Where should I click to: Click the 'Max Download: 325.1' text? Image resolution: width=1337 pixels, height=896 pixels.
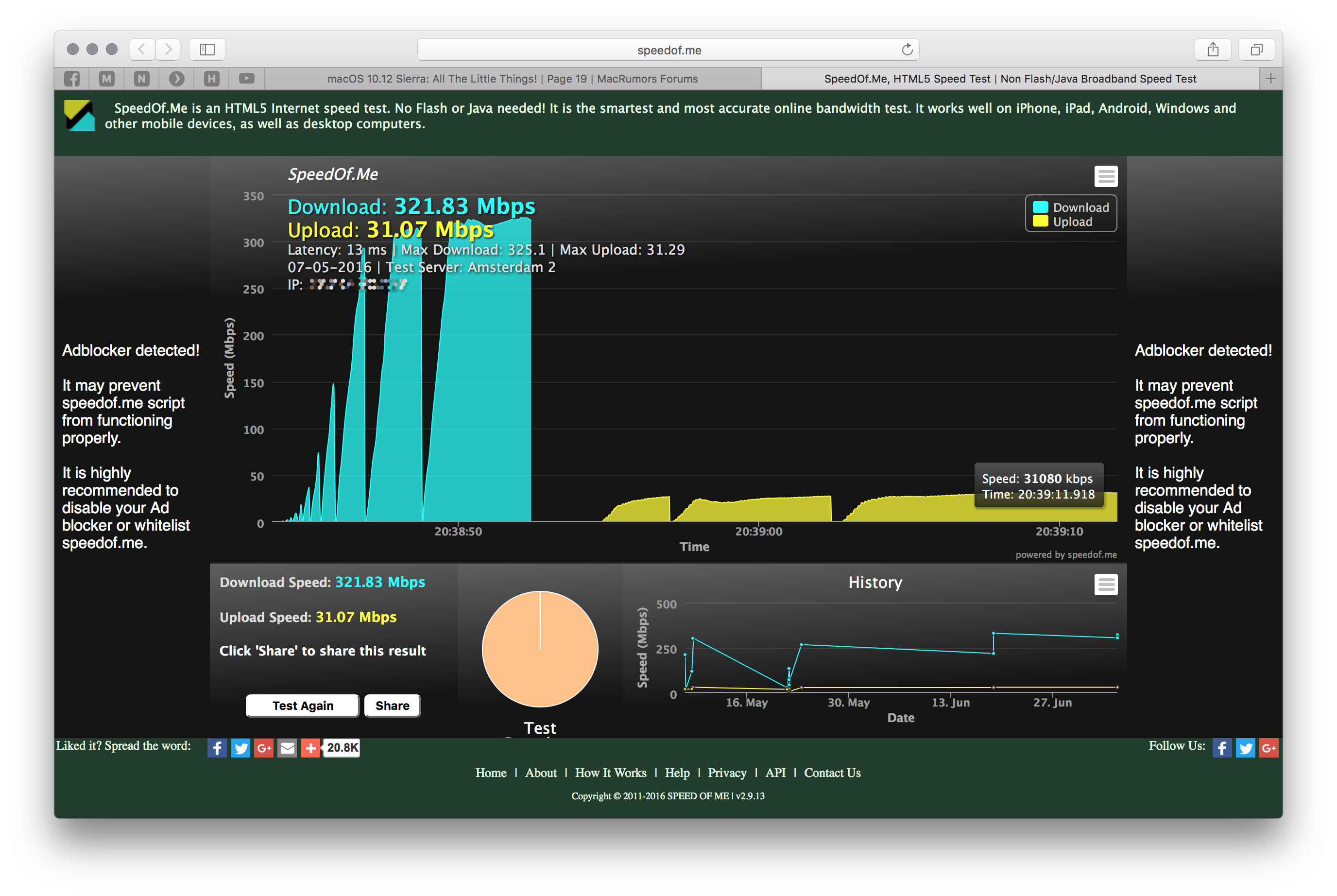(473, 250)
